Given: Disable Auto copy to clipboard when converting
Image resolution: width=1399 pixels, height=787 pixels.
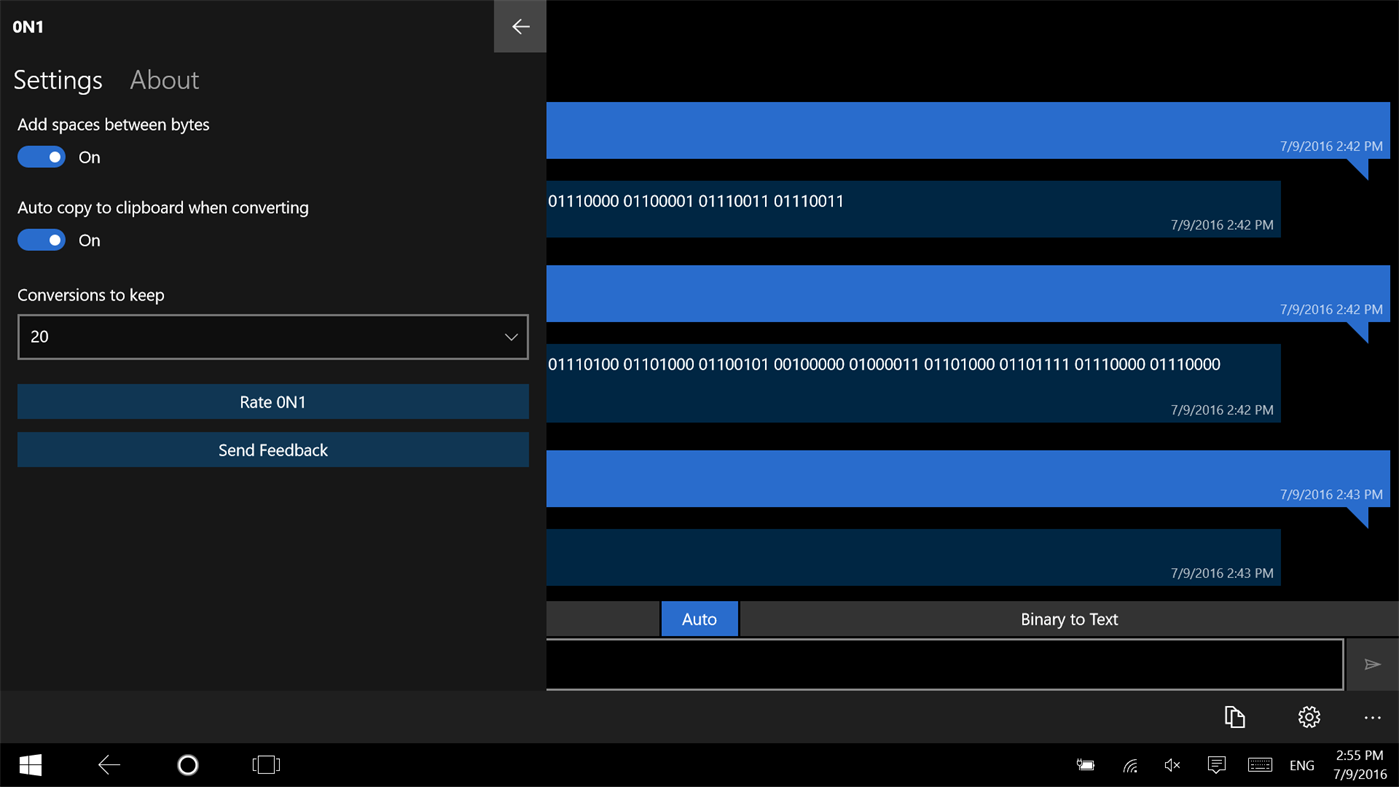Looking at the screenshot, I should click(x=41, y=240).
